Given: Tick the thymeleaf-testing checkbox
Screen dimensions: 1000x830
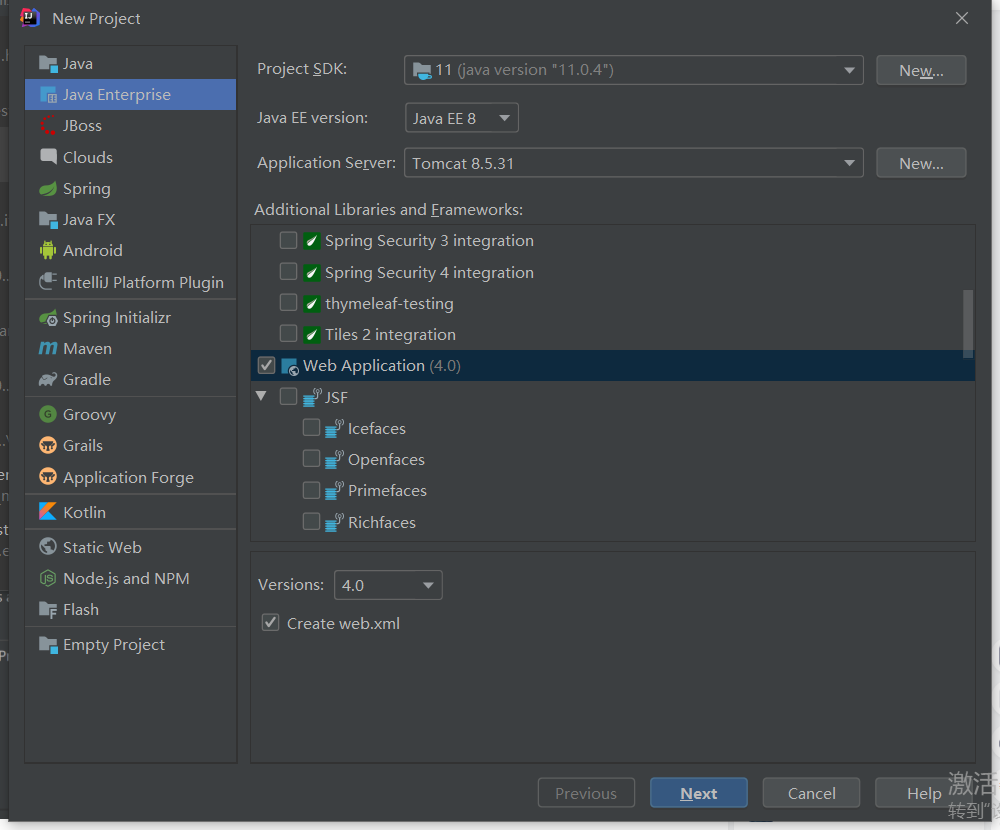Looking at the screenshot, I should click(x=288, y=302).
